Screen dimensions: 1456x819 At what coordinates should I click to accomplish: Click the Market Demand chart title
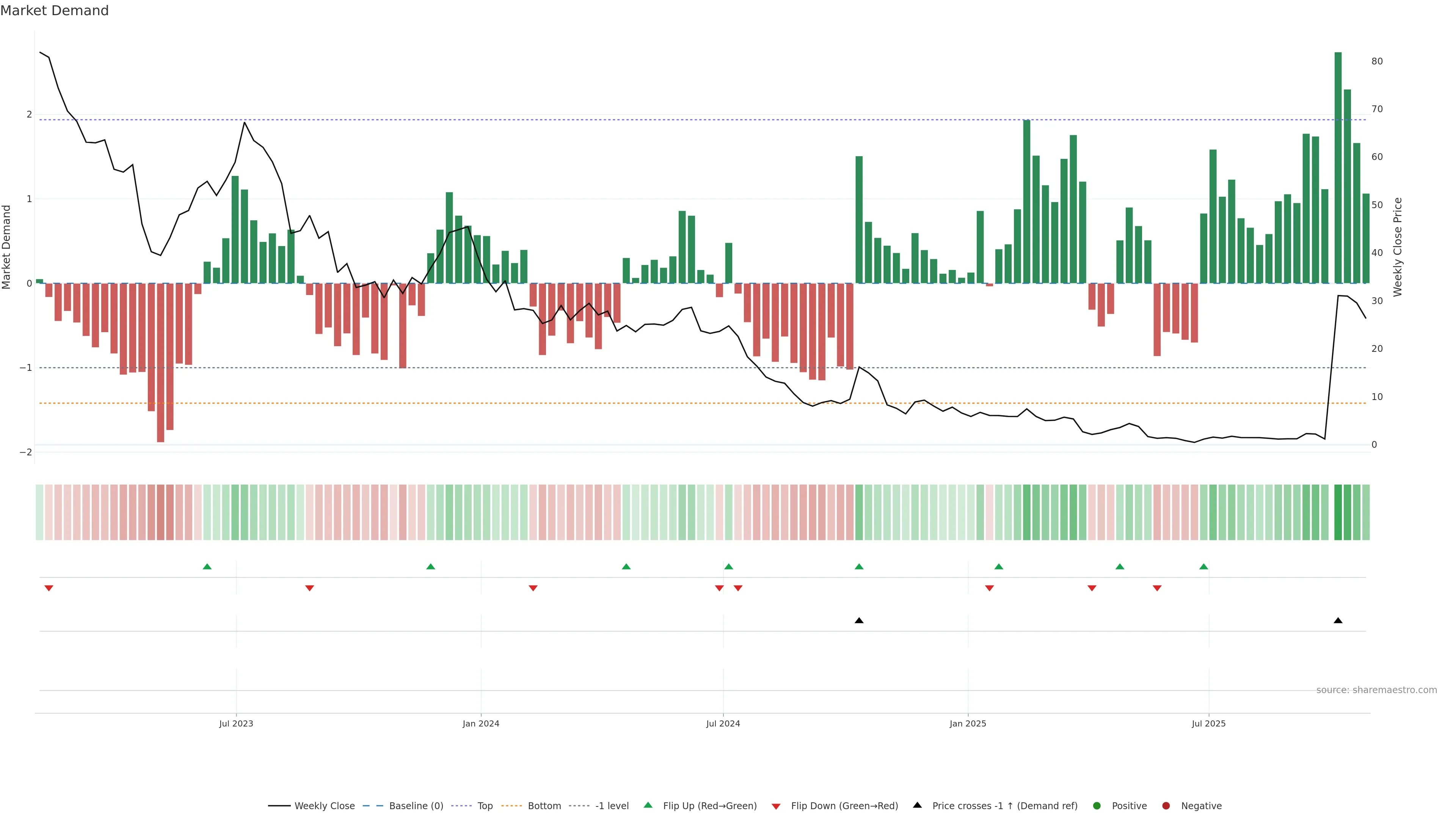coord(54,11)
